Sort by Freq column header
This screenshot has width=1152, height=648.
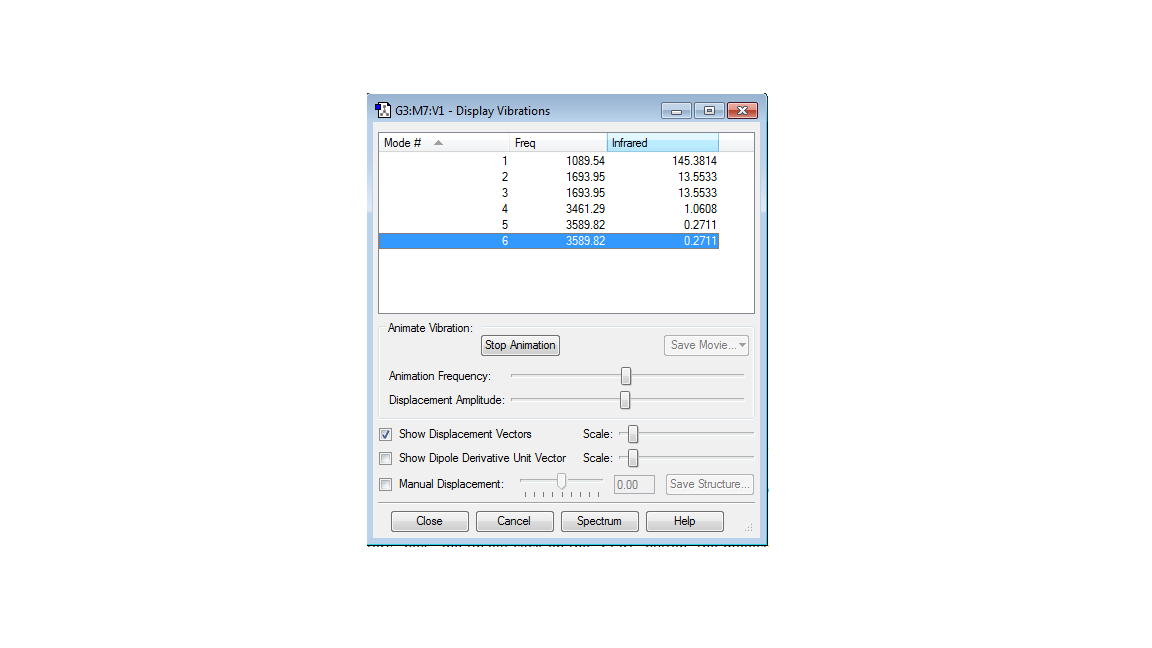coord(558,143)
